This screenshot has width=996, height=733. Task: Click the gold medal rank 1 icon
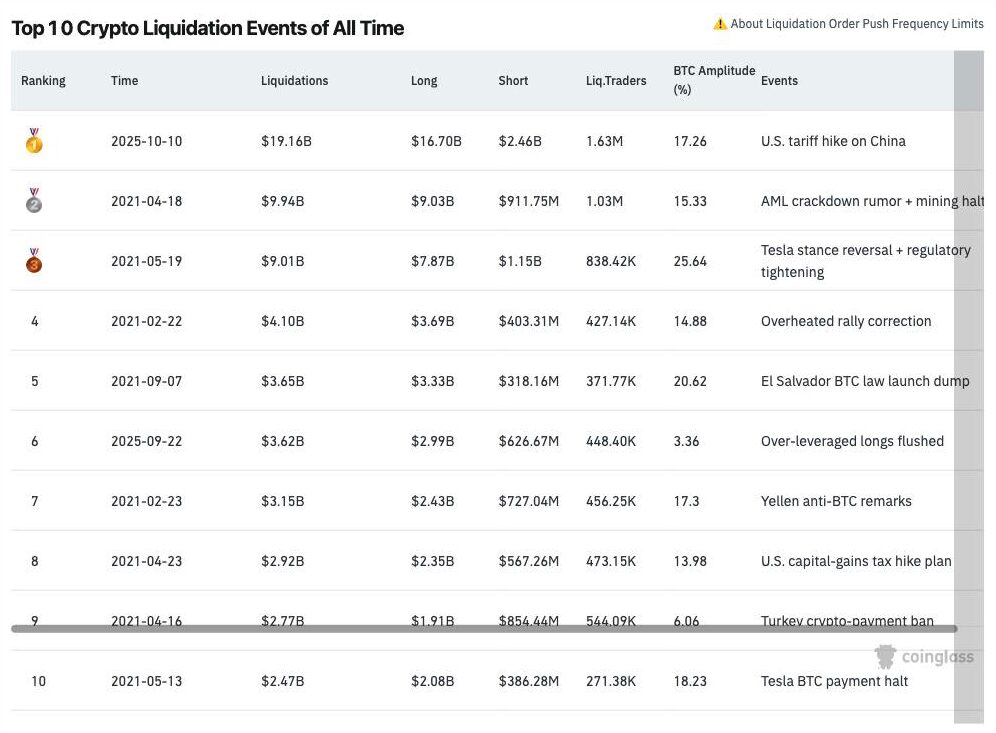coord(34,141)
